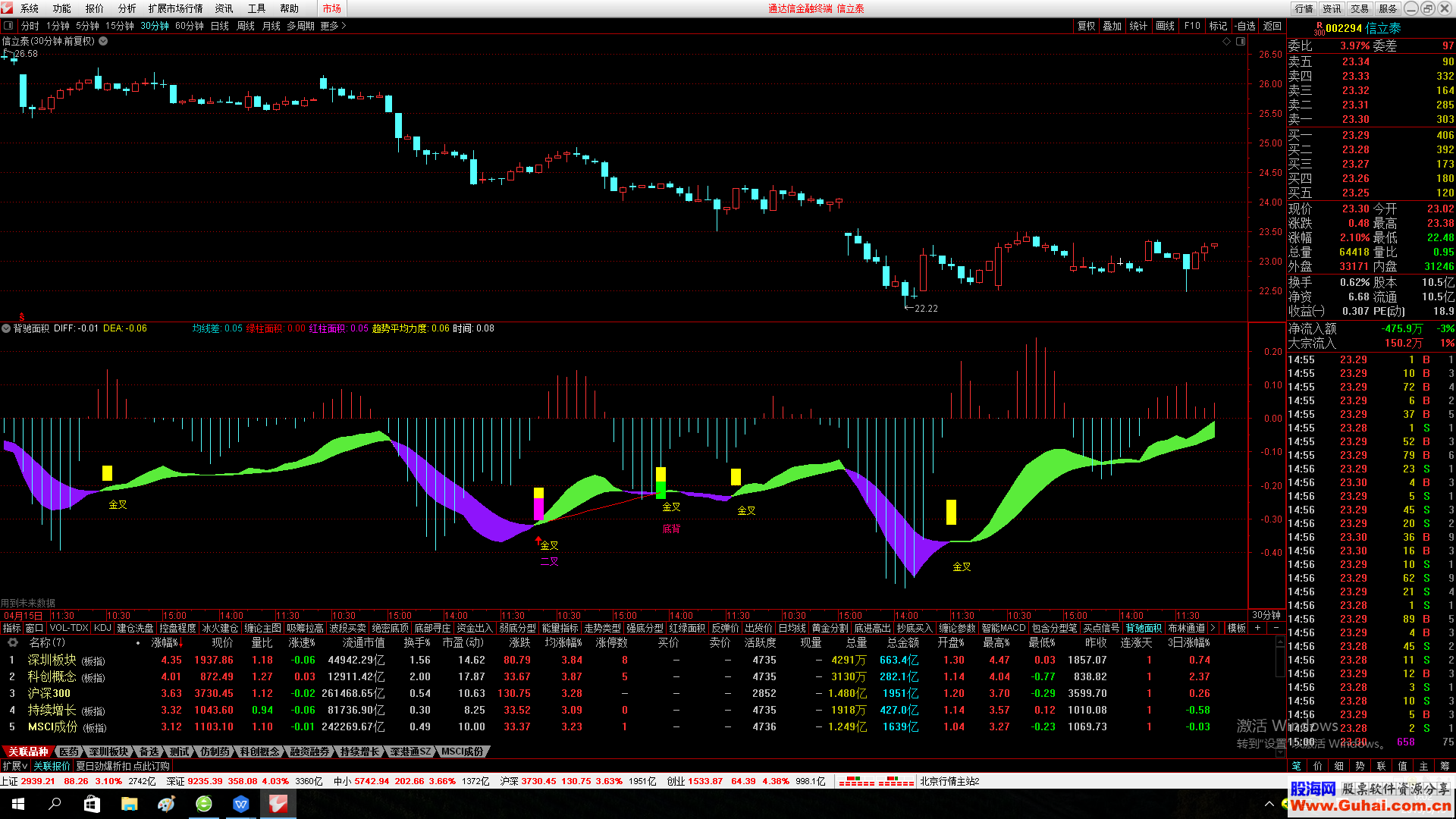Click the 笔 shortcut at bottom right
Screen dimensions: 1456x819
click(1297, 766)
